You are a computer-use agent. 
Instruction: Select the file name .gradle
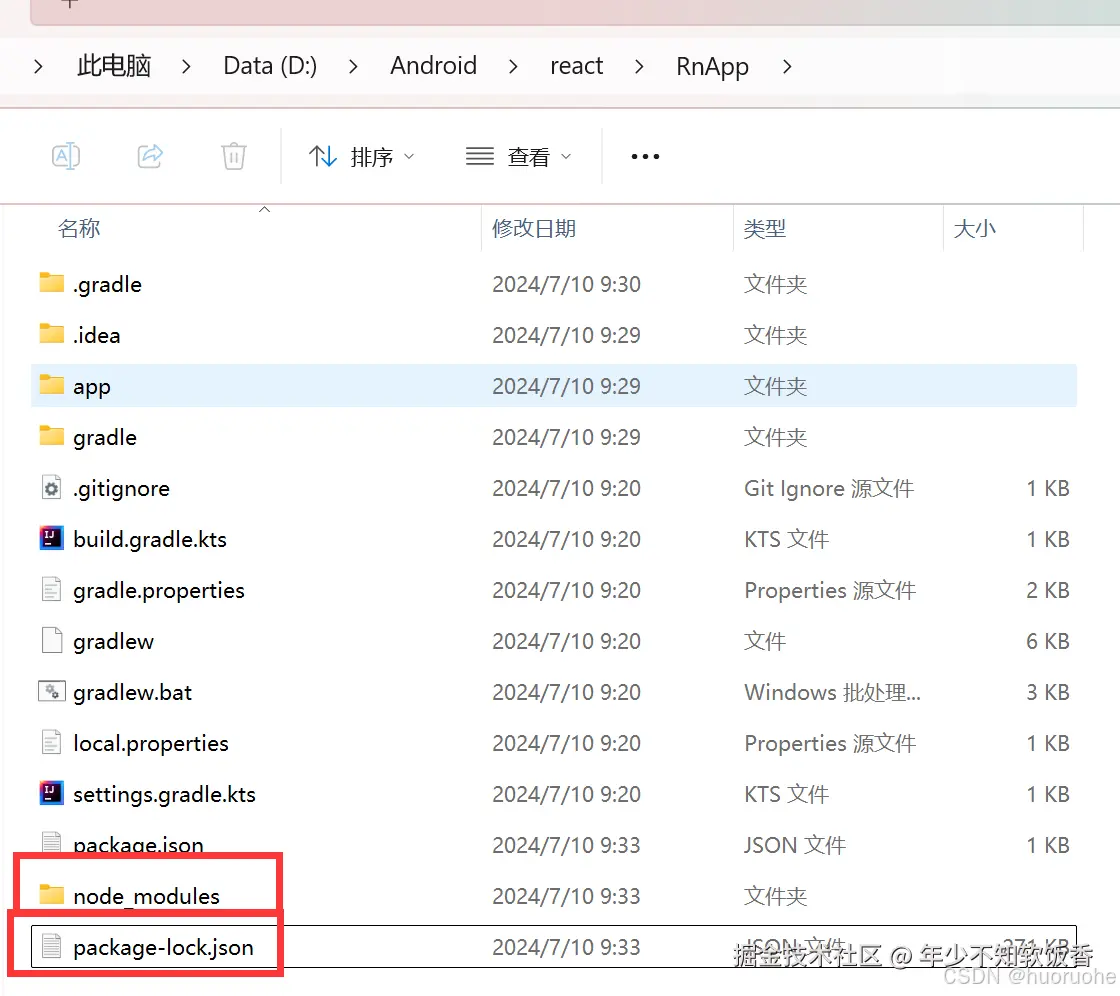[x=107, y=284]
